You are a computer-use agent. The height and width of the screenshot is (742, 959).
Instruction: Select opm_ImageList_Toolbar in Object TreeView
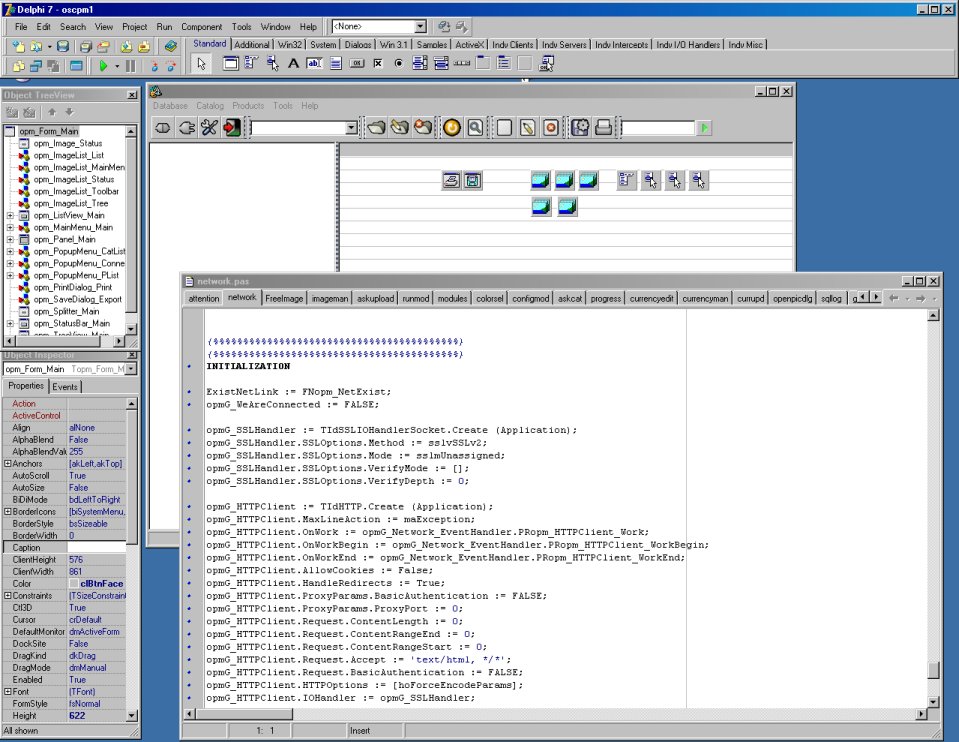pos(75,191)
